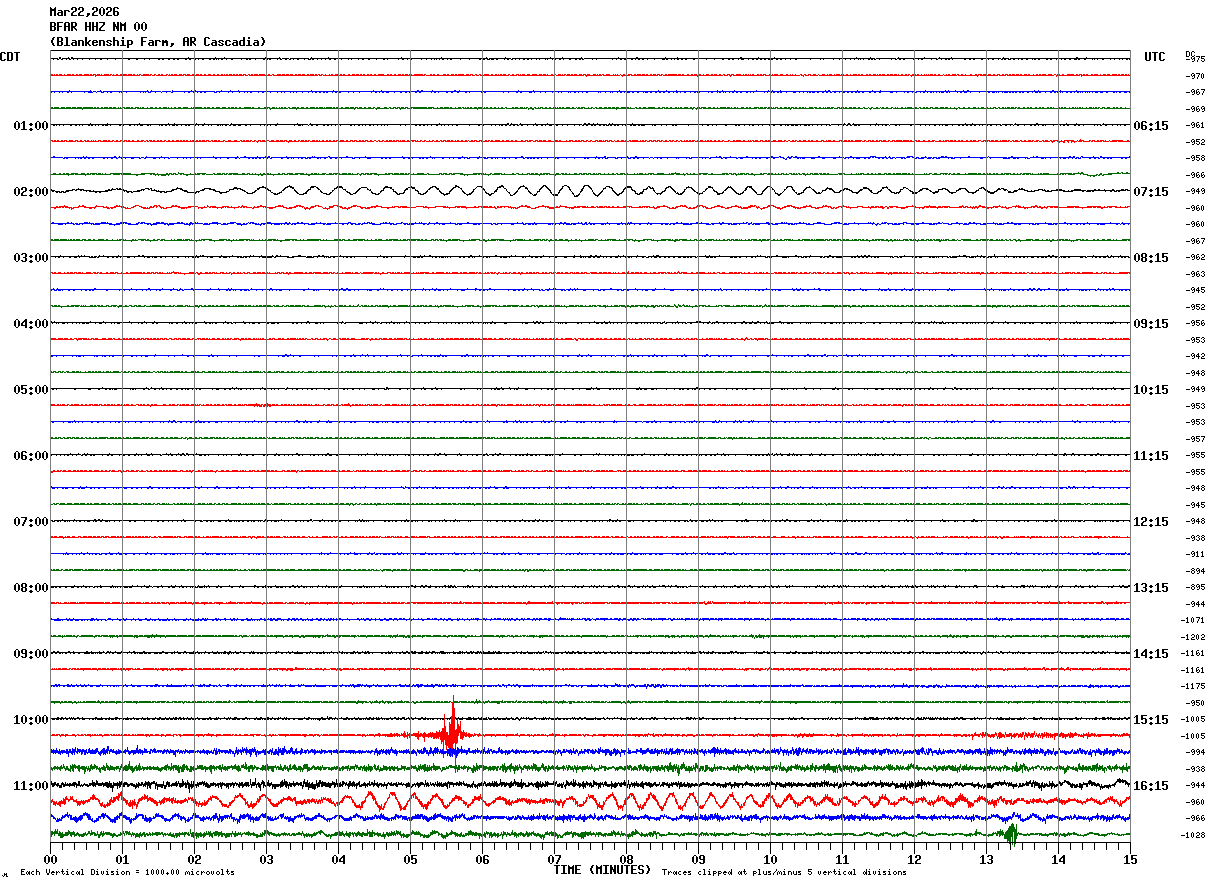Click the 10:15 UTC time label
Image resolution: width=1210 pixels, height=886 pixels.
pos(1151,390)
